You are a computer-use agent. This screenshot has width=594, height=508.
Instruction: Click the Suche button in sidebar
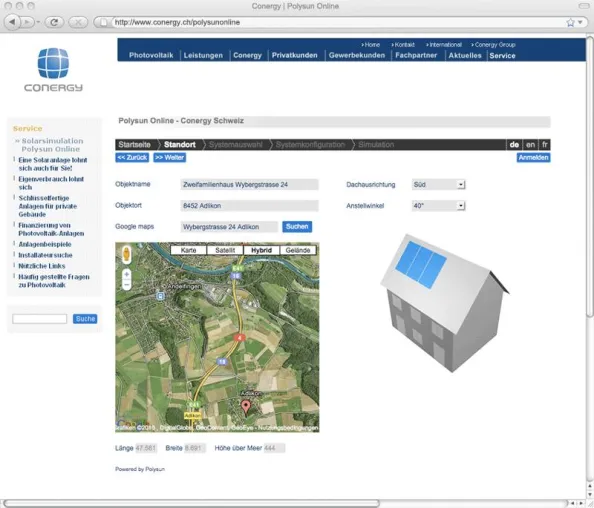85,319
